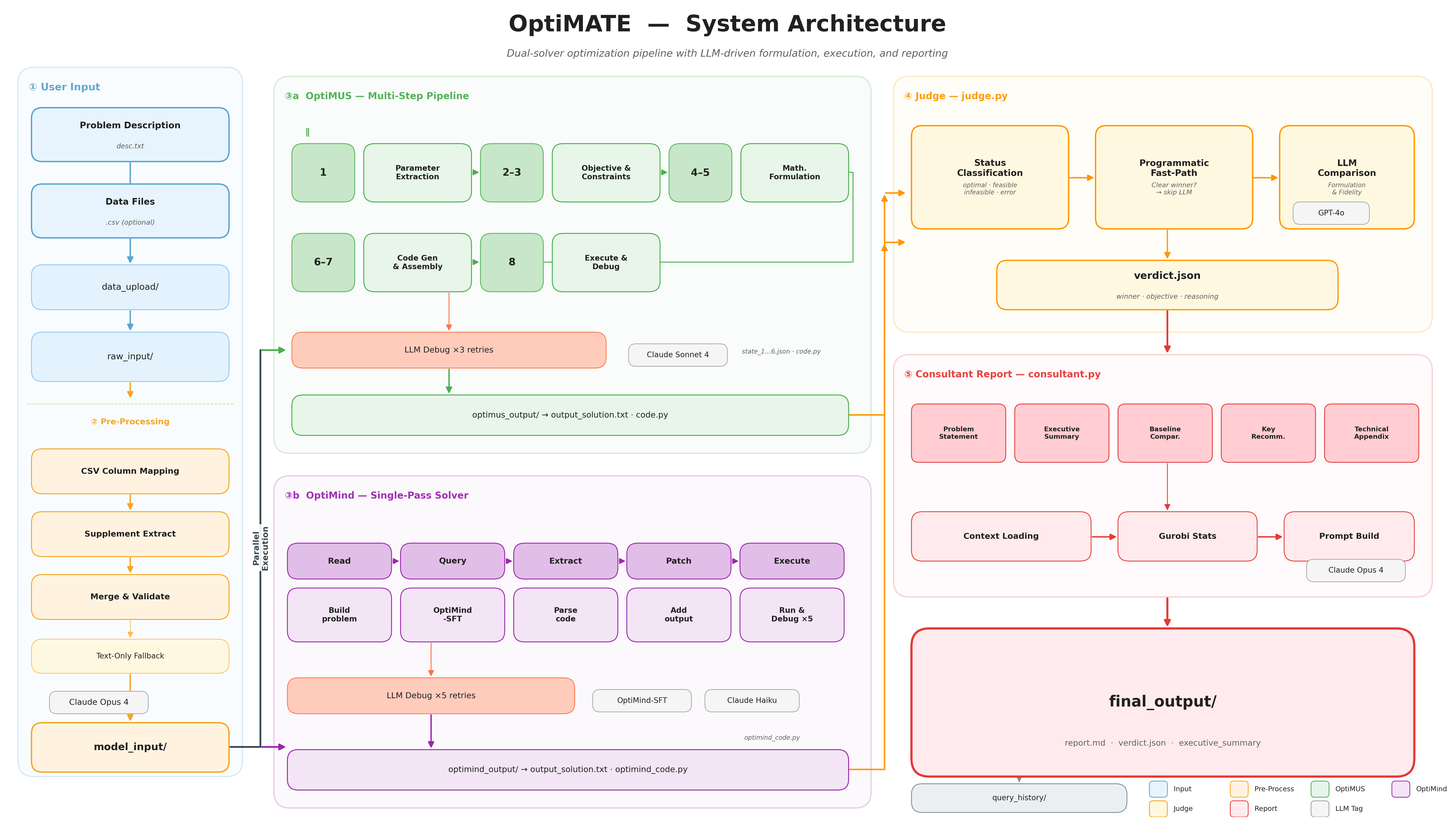Select the Objective & Constraints box
The image size is (1456, 826).
click(606, 173)
